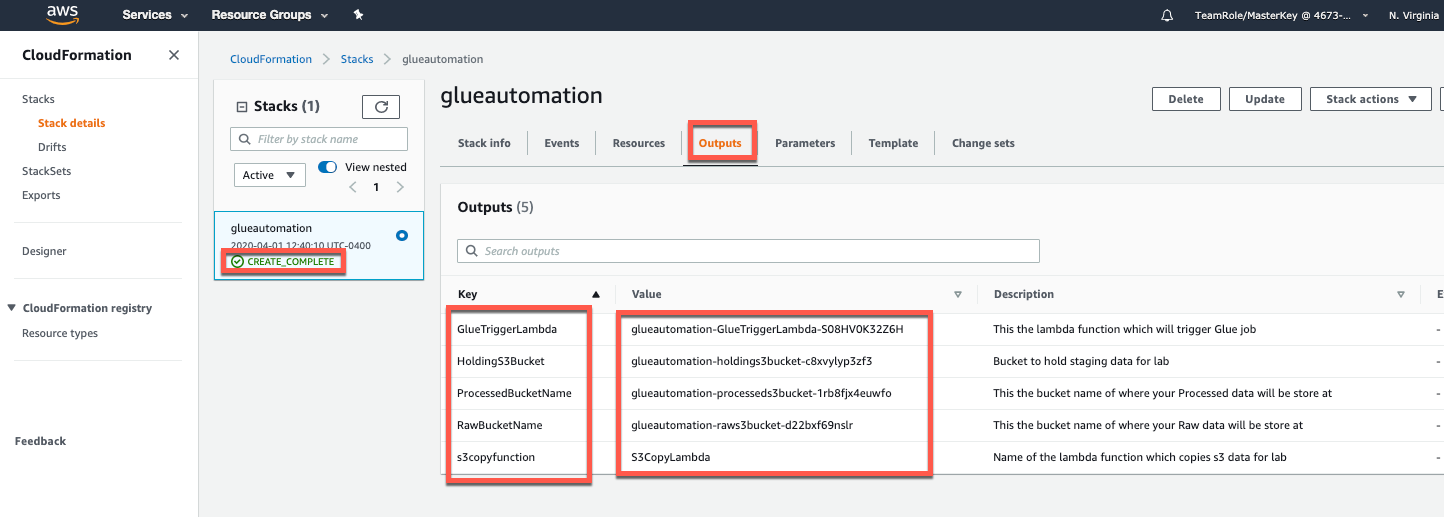Click the AWS logo home icon
This screenshot has width=1444, height=517.
[x=63, y=14]
